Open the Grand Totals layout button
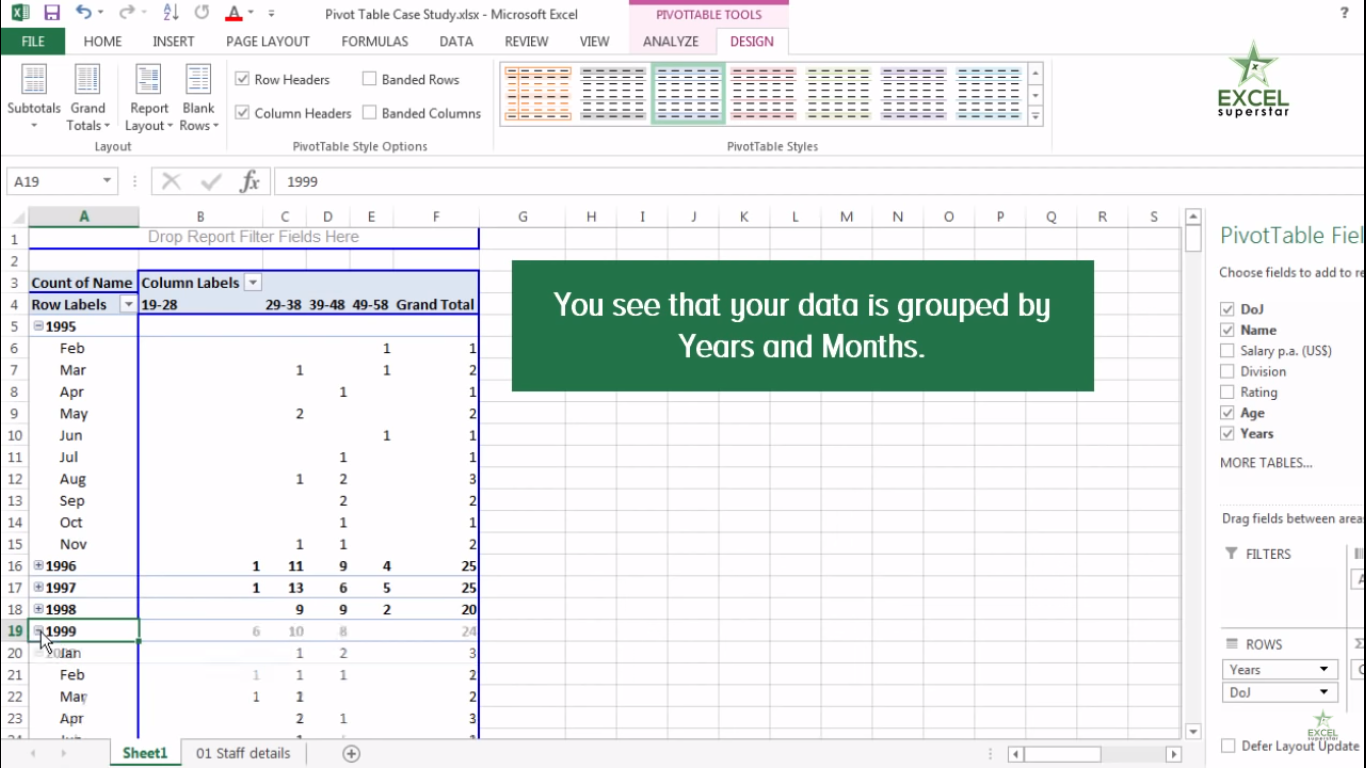The image size is (1366, 768). (87, 98)
